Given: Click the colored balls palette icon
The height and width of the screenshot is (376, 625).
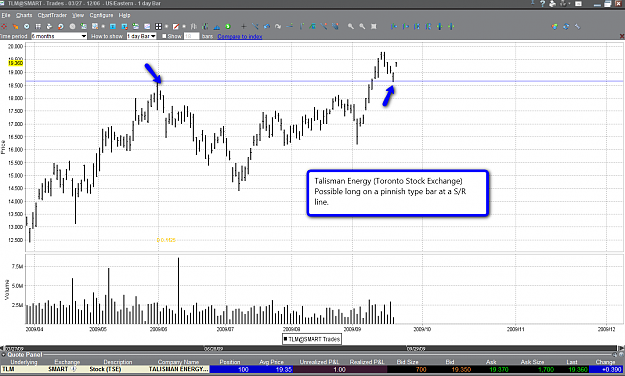Looking at the screenshot, I should 554,26.
